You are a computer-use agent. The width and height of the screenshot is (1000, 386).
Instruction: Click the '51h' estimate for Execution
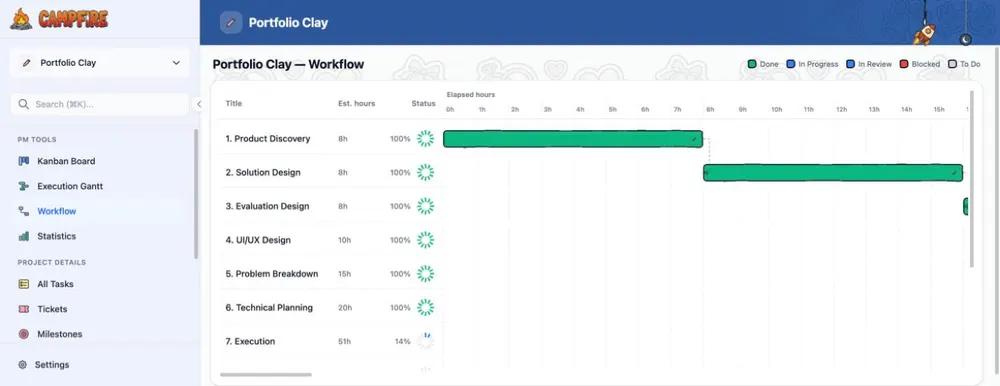344,341
